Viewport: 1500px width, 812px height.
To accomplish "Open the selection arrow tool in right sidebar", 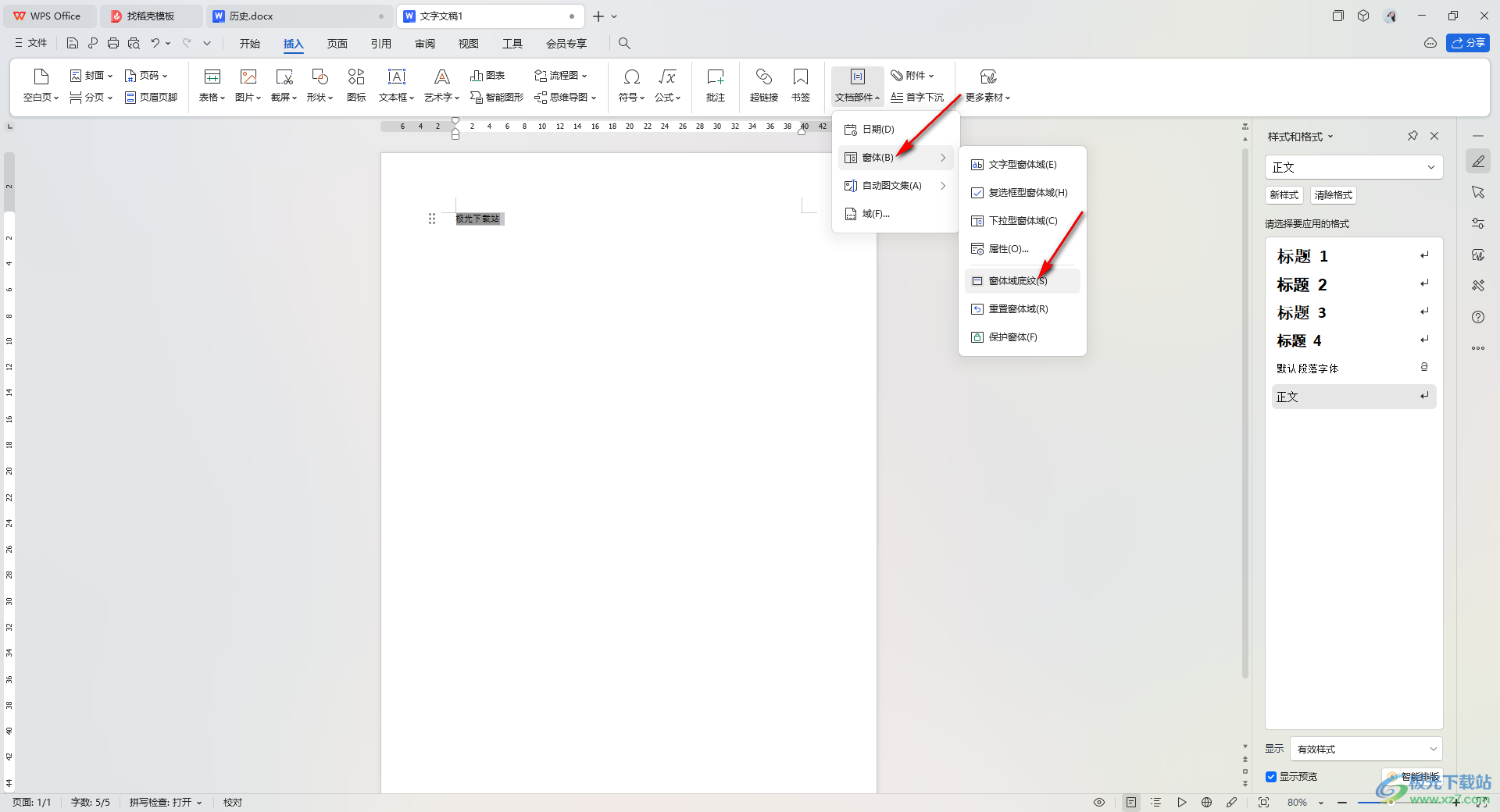I will [x=1478, y=192].
